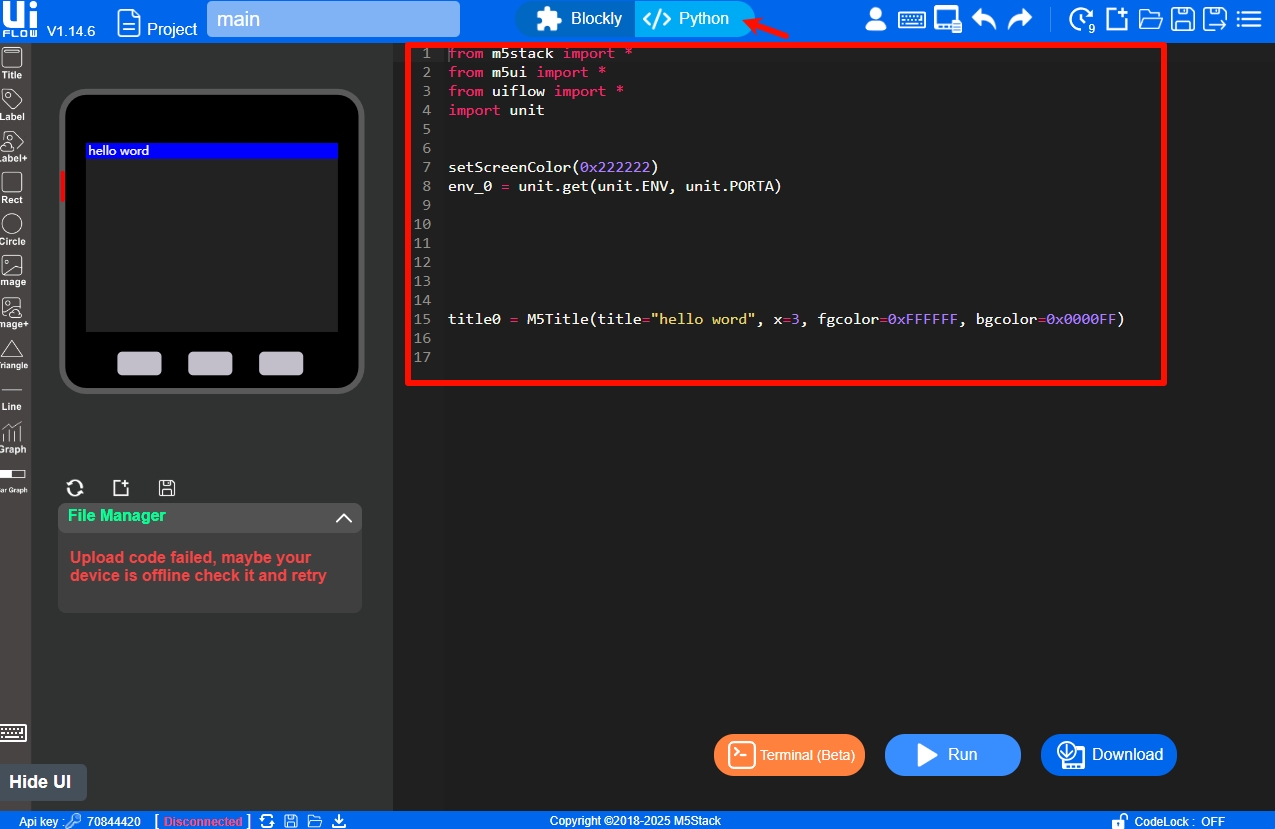Select the Graph element
Screen dimensions: 1275x829
12,438
